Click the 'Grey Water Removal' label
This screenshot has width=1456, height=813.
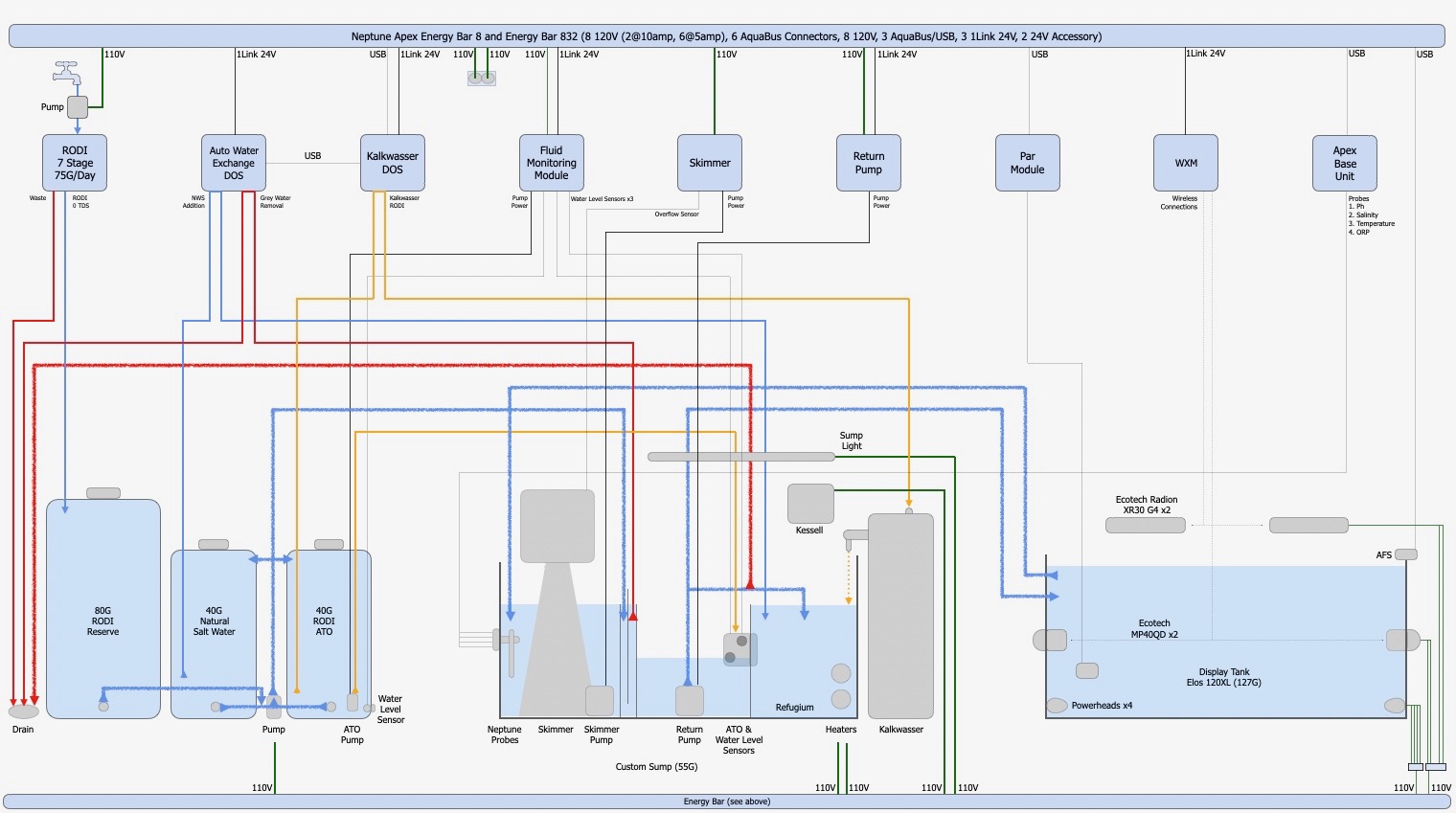pyautogui.click(x=276, y=202)
